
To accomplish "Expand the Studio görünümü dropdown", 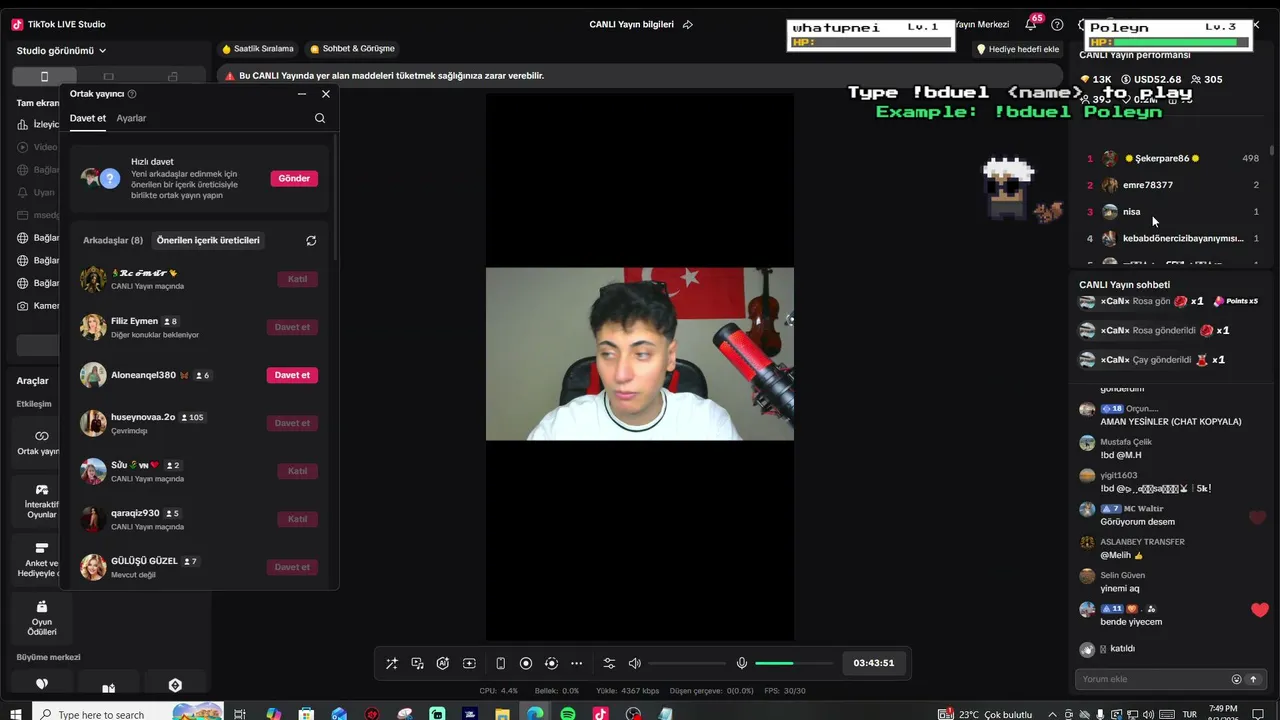I will 61,51.
